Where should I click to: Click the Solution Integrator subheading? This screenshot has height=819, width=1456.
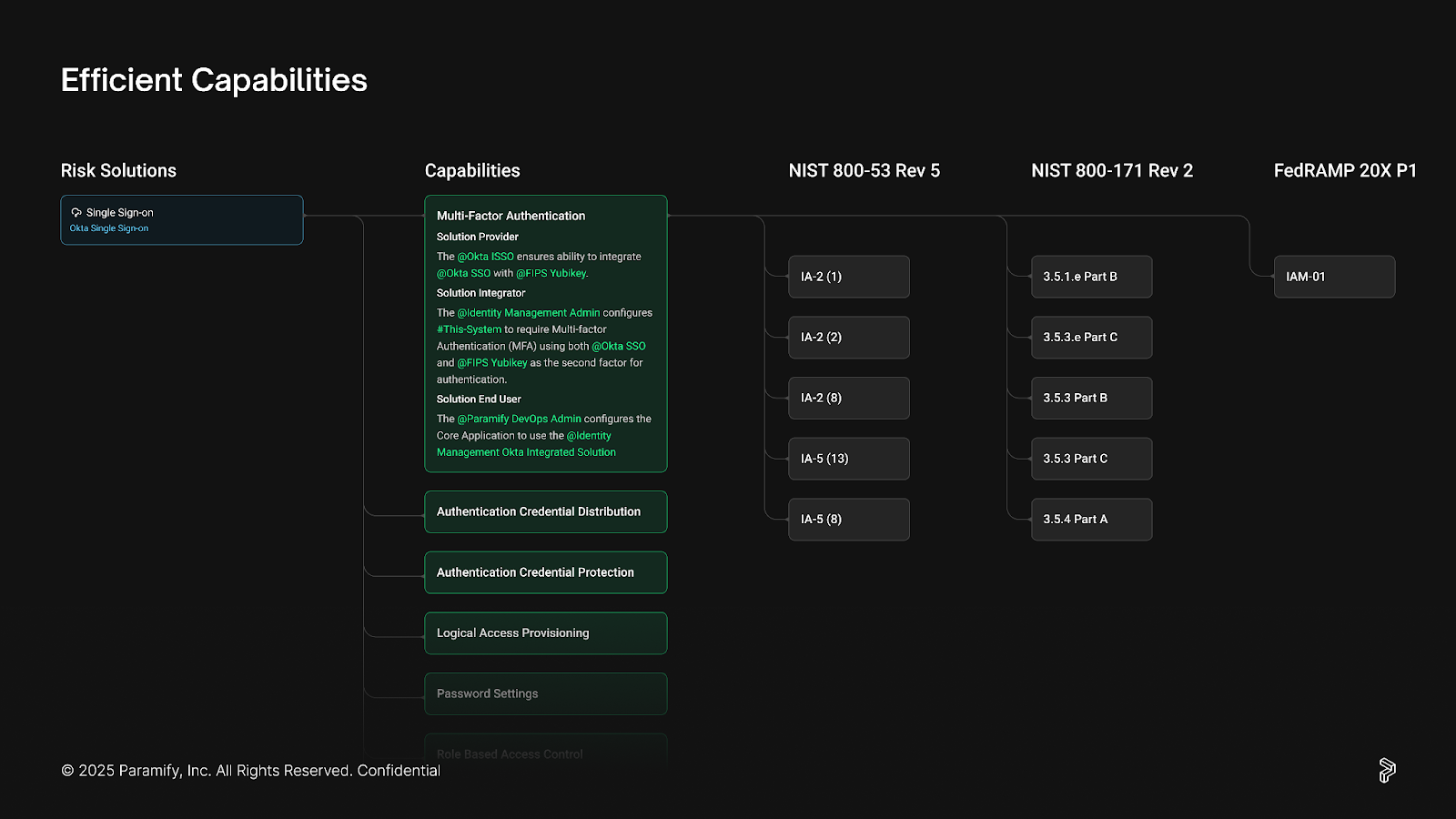click(481, 293)
